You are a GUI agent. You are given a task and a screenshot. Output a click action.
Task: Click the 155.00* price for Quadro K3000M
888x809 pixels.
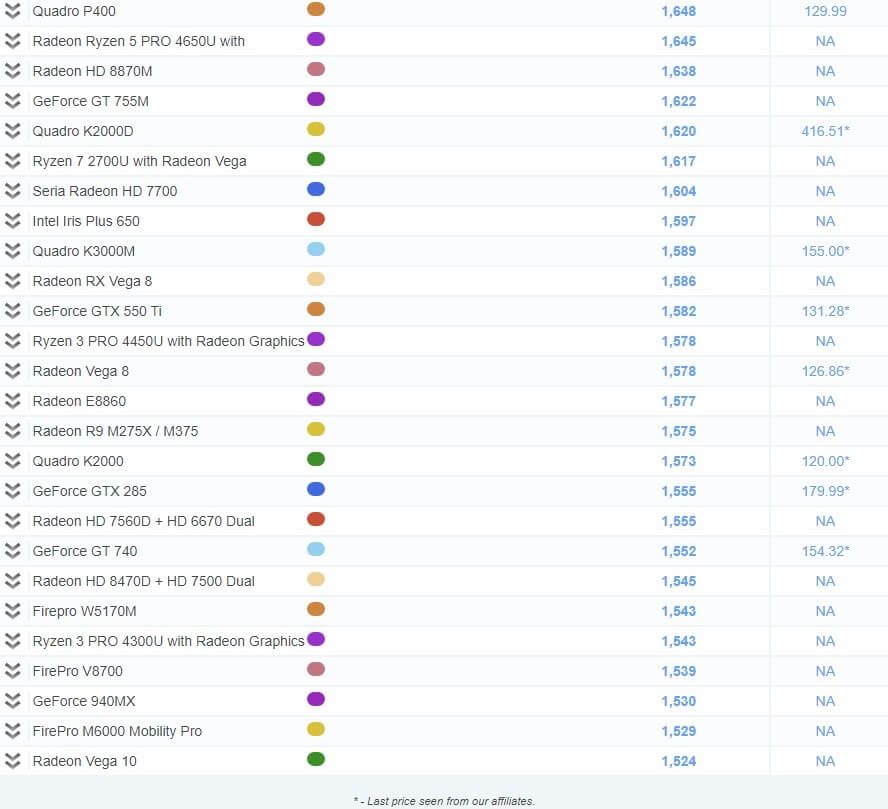tap(825, 251)
